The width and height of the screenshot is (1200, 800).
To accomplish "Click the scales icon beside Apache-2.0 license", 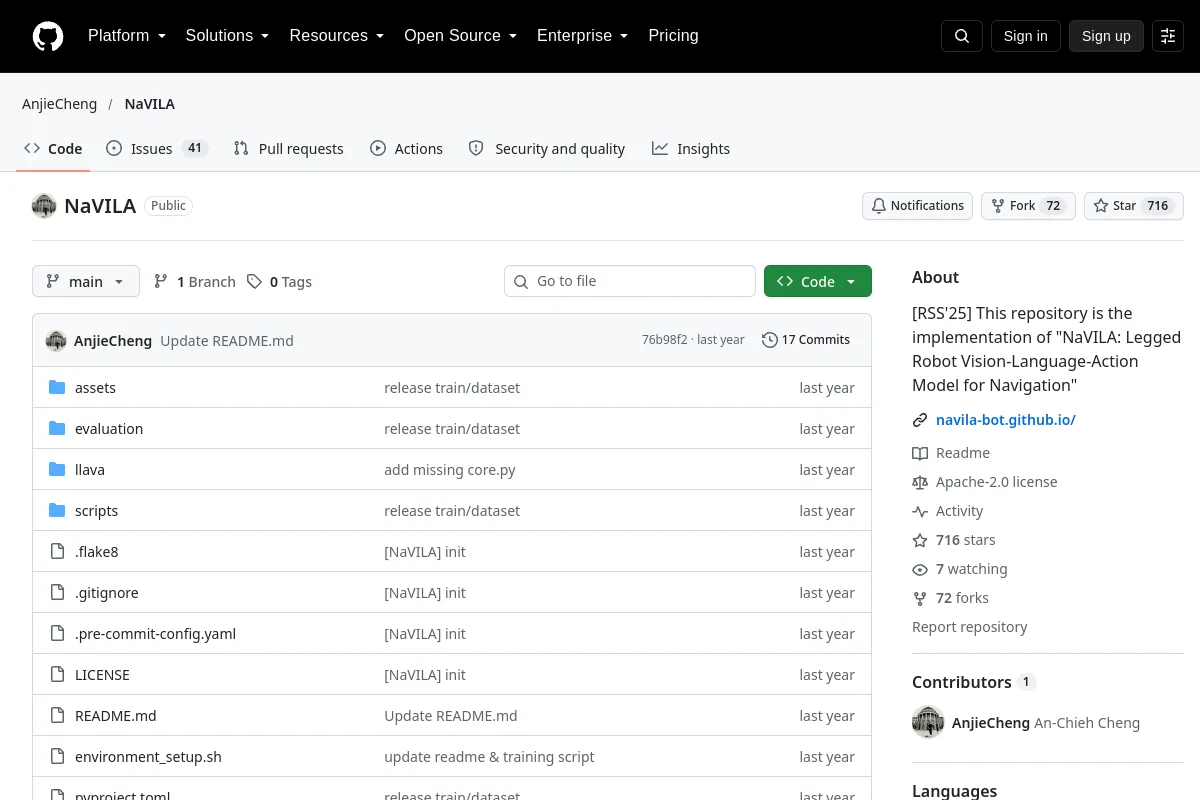I will pos(920,482).
